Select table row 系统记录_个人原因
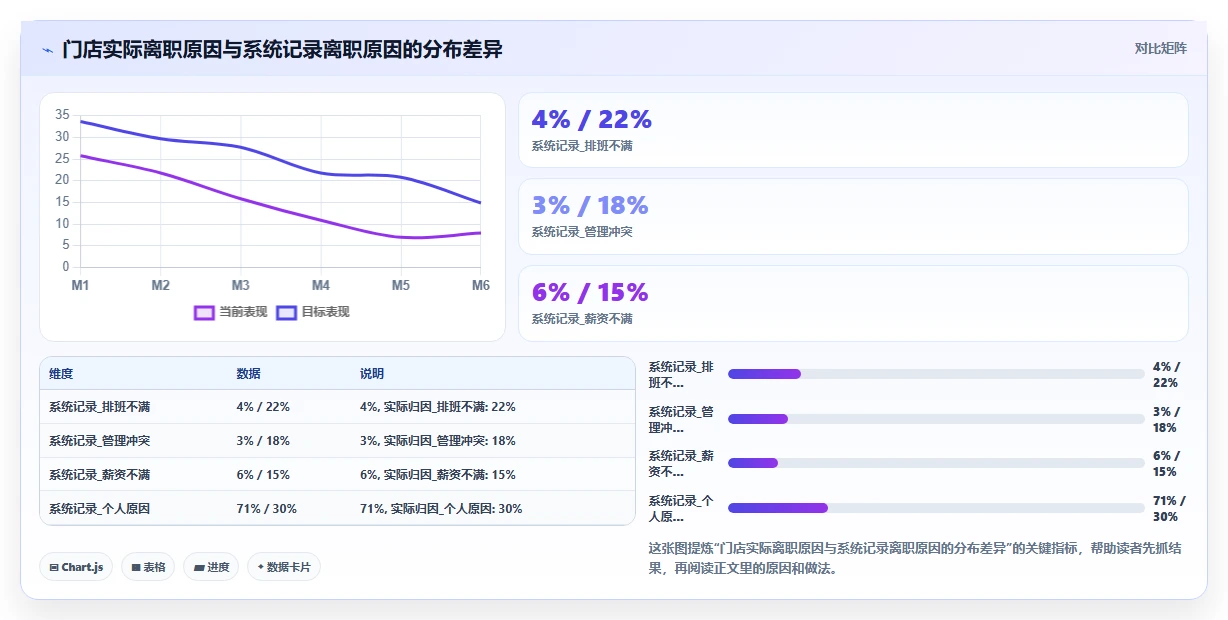Screen dimensions: 1228x620 tap(338, 508)
